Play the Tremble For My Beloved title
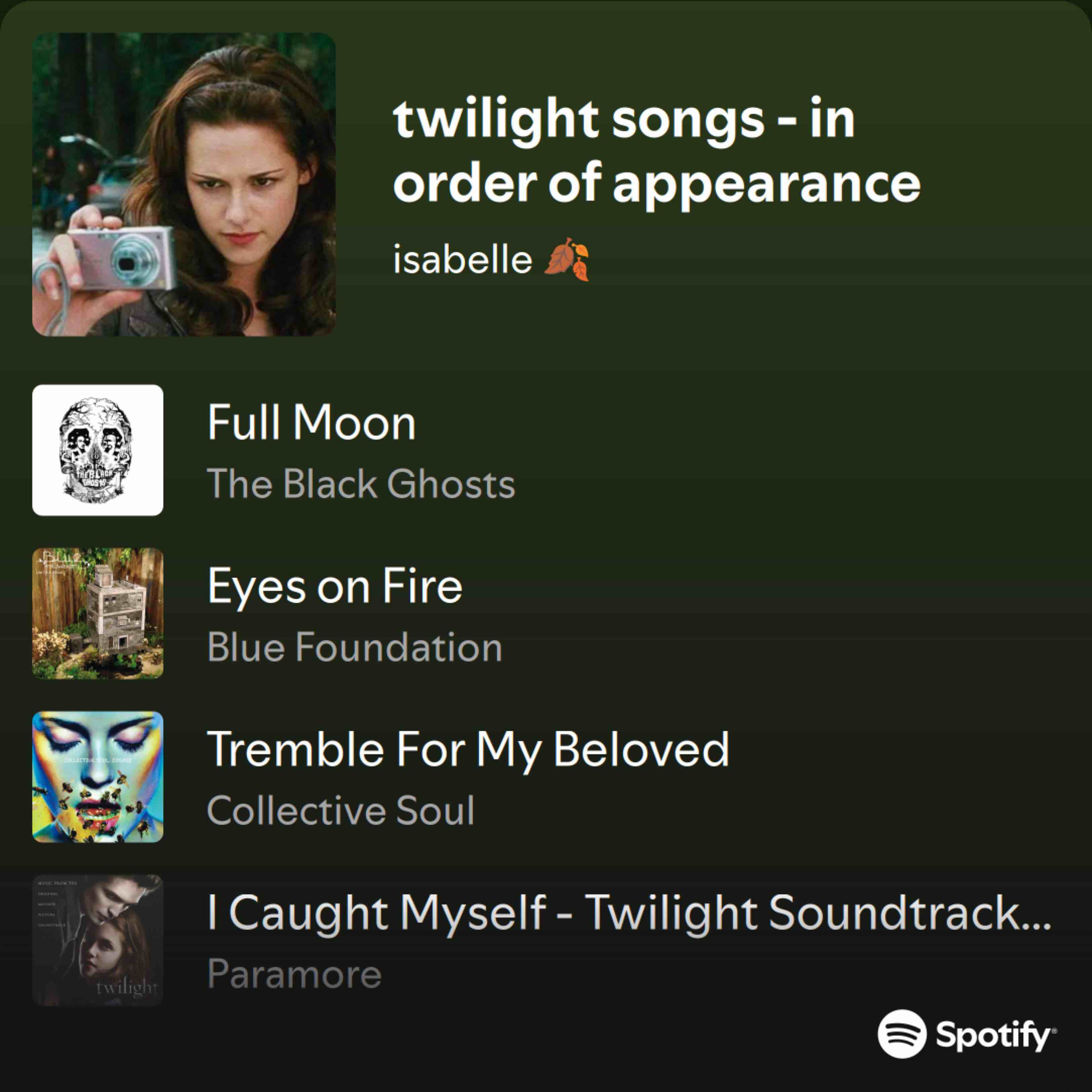Viewport: 1092px width, 1092px height. tap(468, 750)
